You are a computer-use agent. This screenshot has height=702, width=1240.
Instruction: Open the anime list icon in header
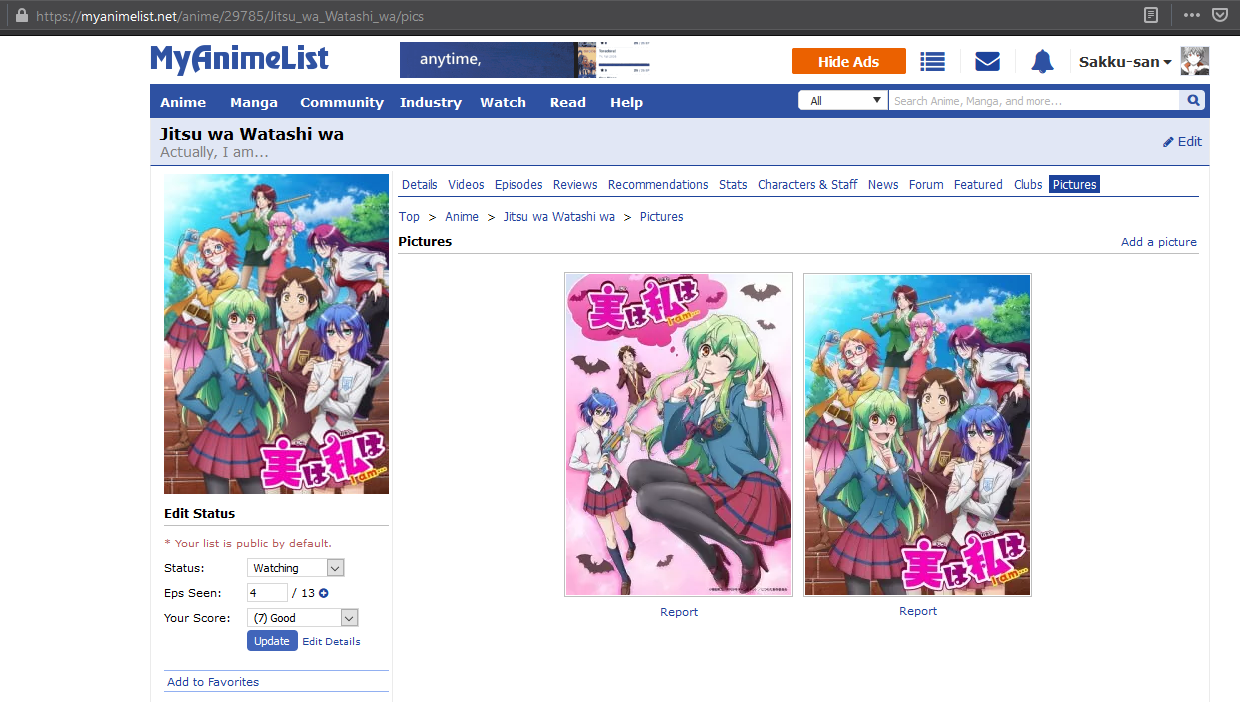[932, 62]
